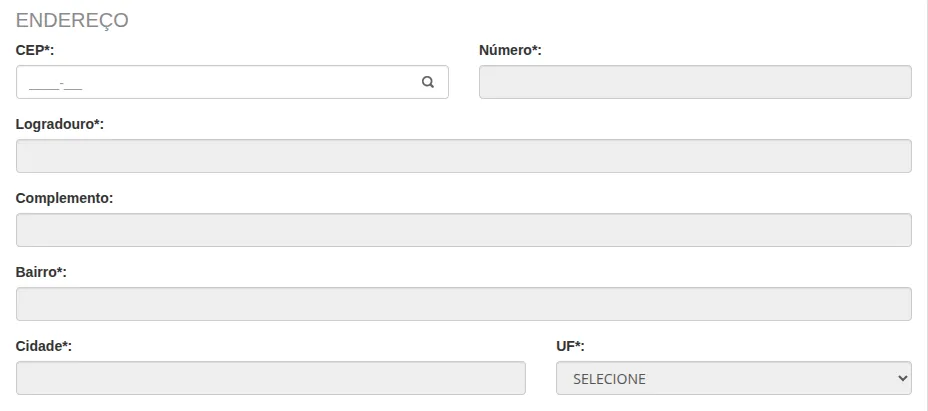Click the ENDEREÇO section heading

[x=72, y=20]
